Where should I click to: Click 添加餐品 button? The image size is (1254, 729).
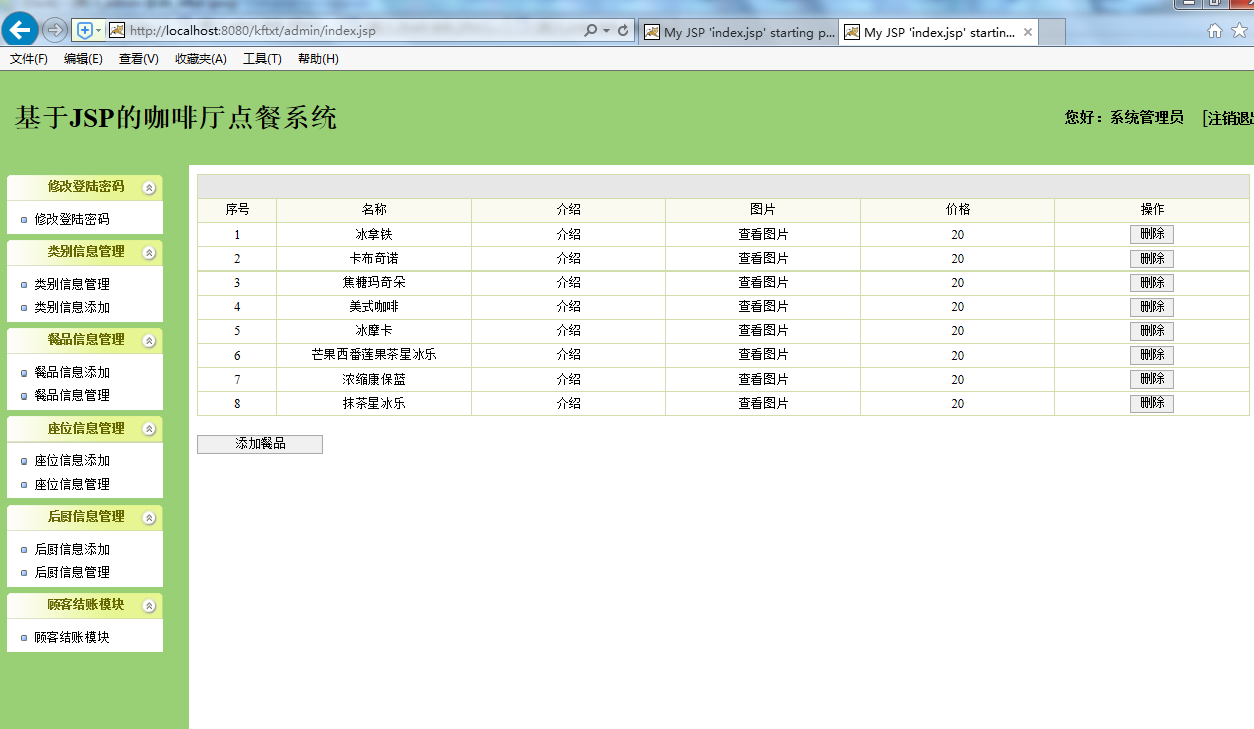click(260, 444)
